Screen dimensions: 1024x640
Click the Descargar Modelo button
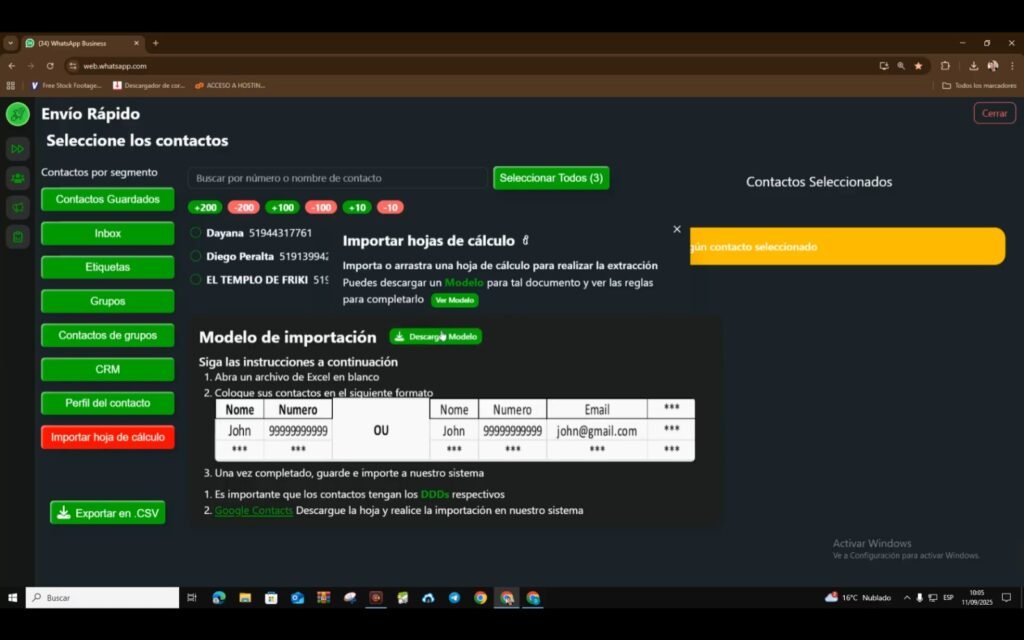[436, 337]
